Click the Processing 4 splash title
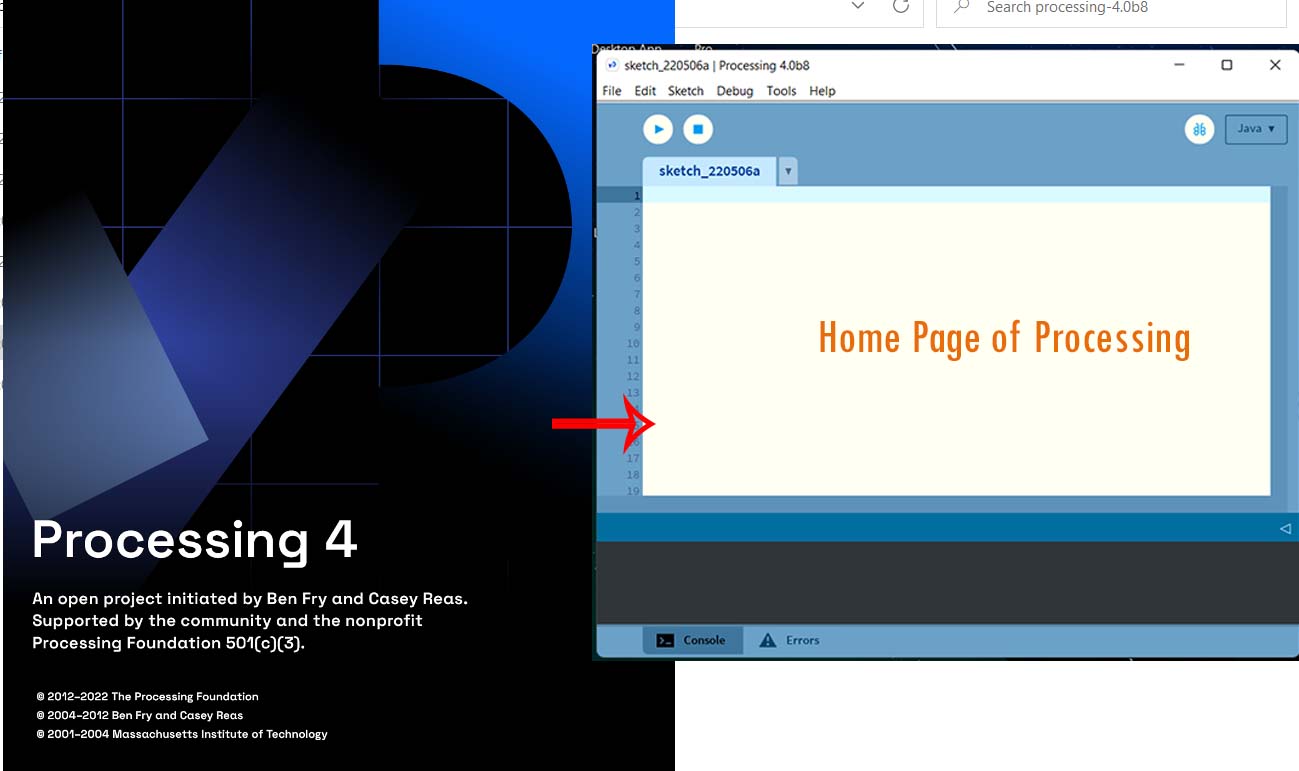This screenshot has height=771, width=1299. click(x=195, y=540)
